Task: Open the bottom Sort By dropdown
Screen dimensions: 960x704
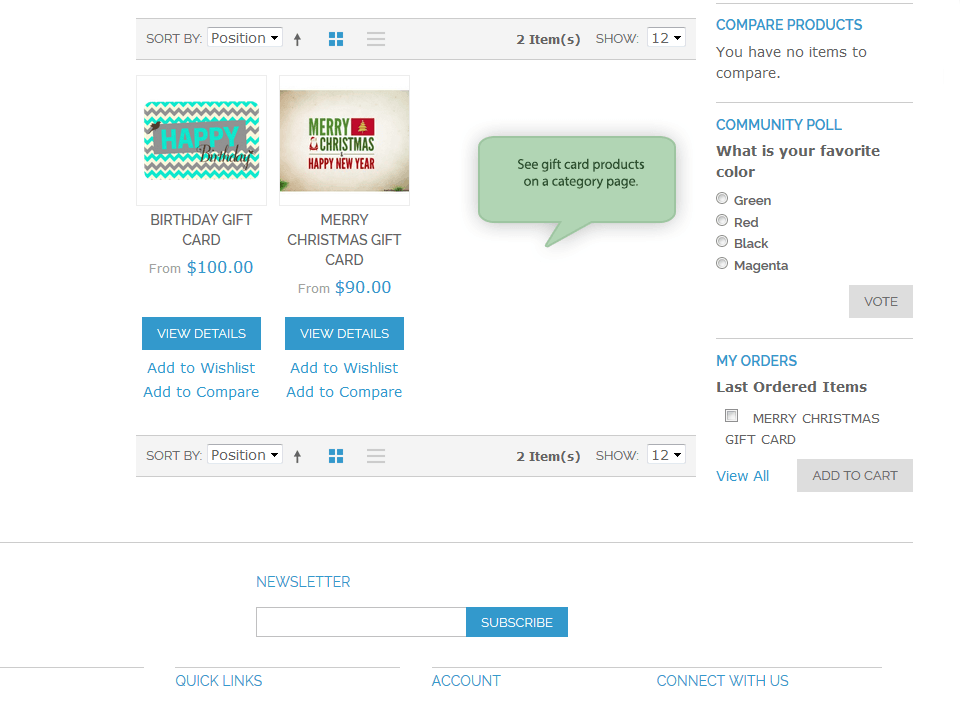Action: click(244, 454)
